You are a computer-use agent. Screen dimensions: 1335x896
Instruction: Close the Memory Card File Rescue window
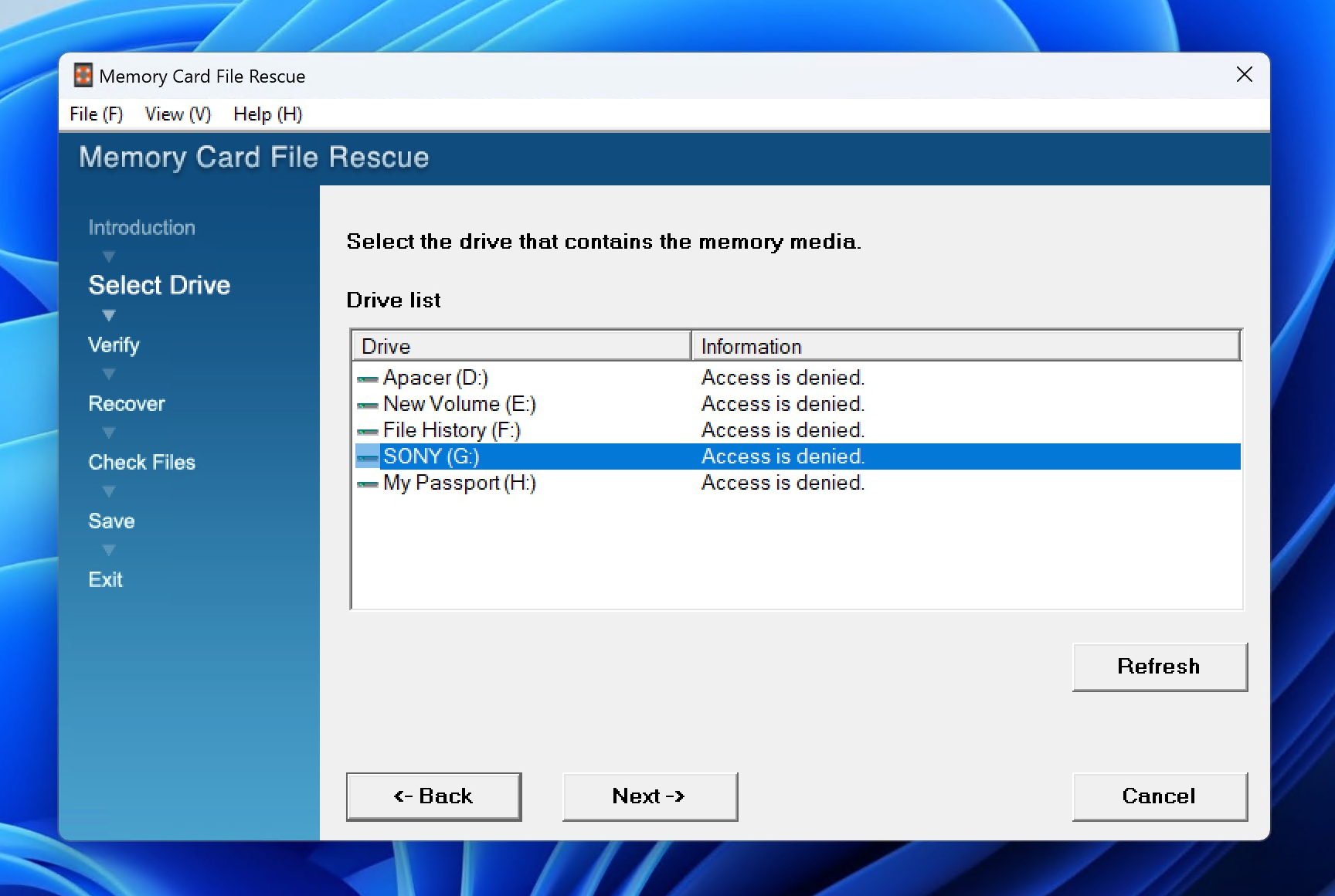point(1244,75)
